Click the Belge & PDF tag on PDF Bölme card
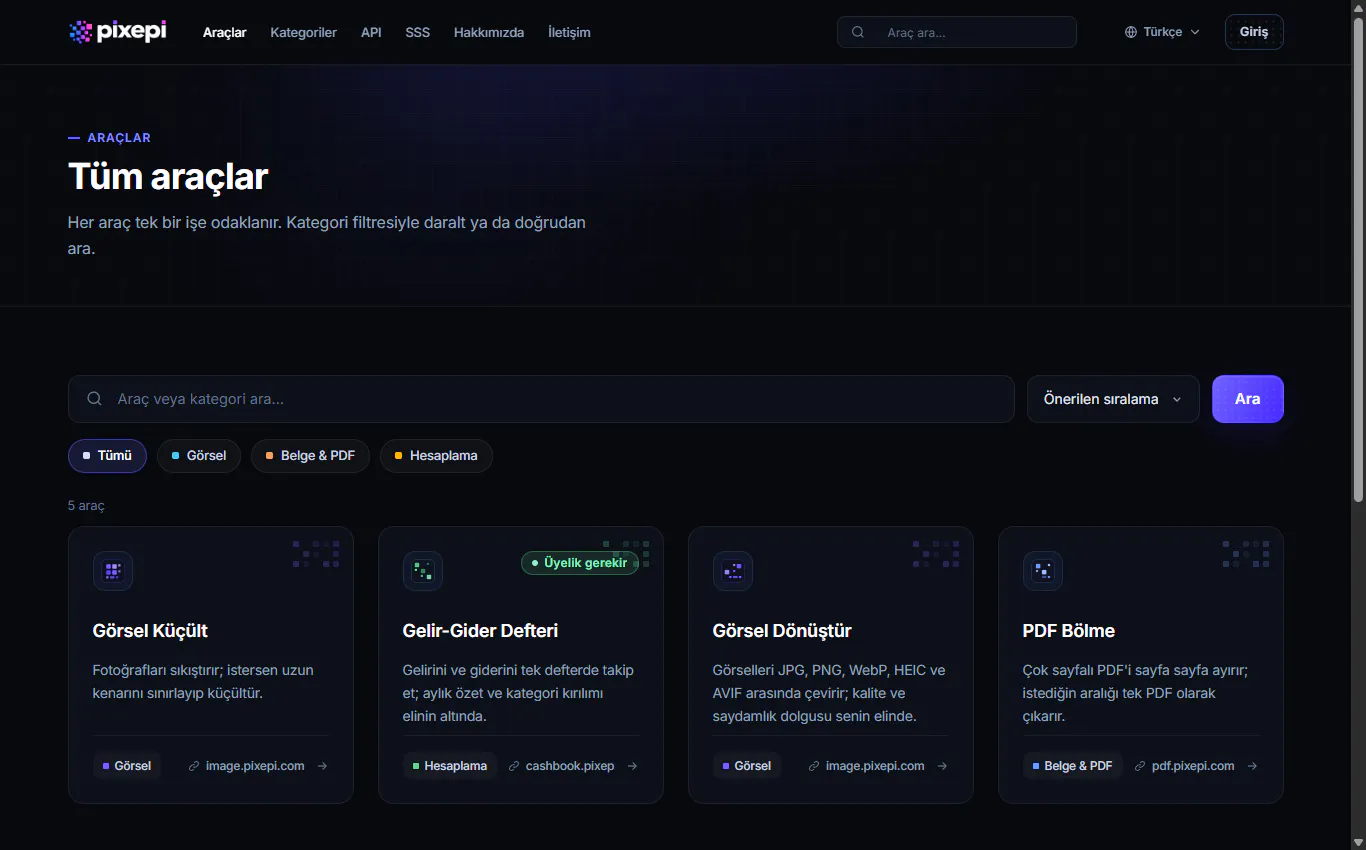The width and height of the screenshot is (1366, 850). pos(1073,766)
